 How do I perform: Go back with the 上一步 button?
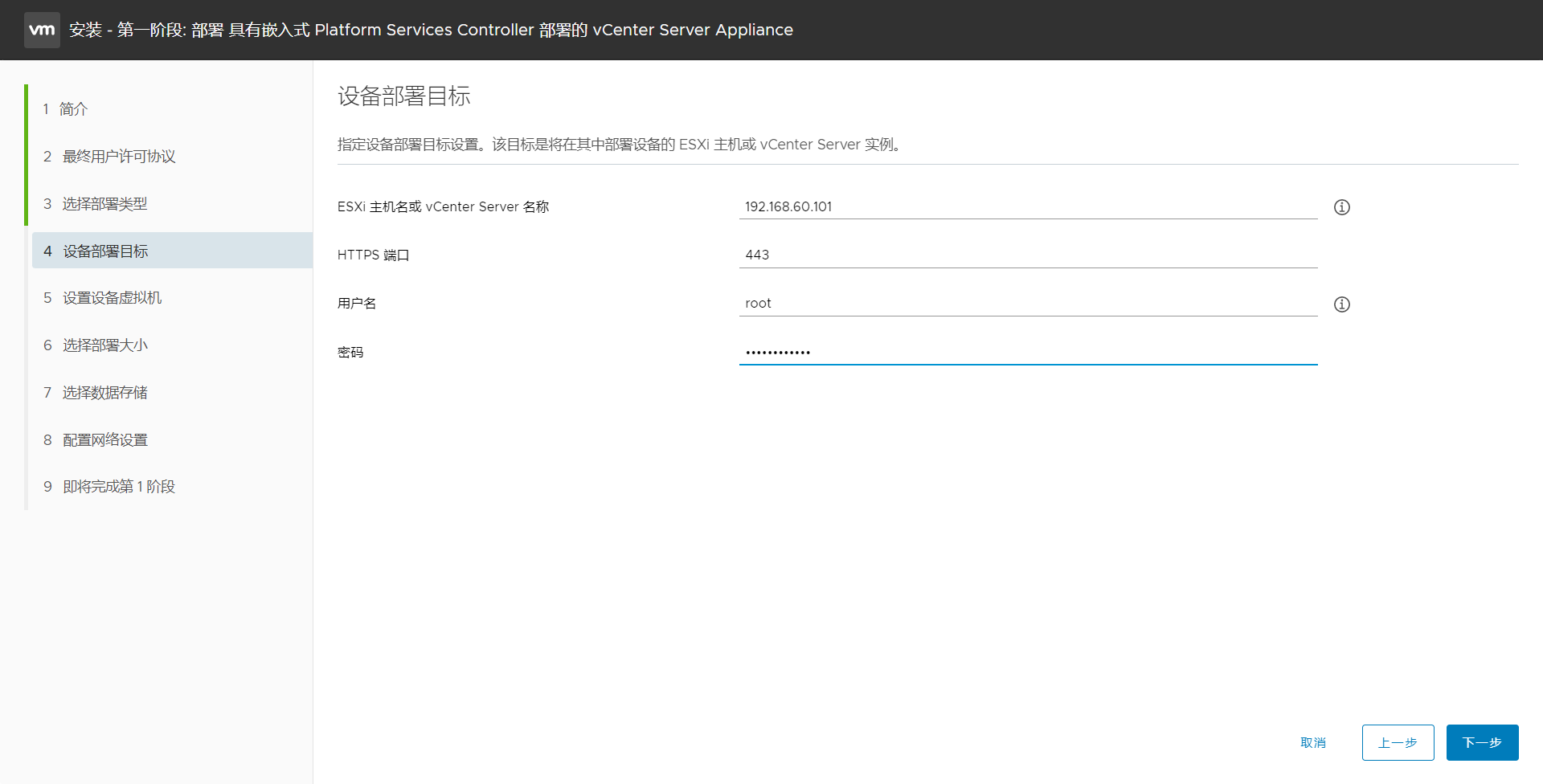1398,743
